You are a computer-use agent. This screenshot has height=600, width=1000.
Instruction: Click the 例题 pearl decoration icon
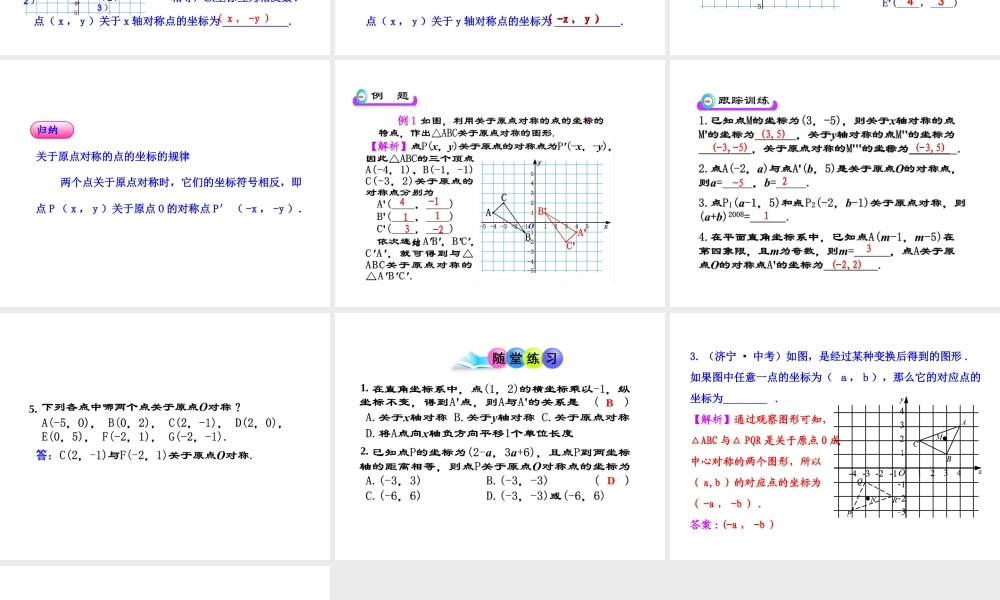pos(362,95)
